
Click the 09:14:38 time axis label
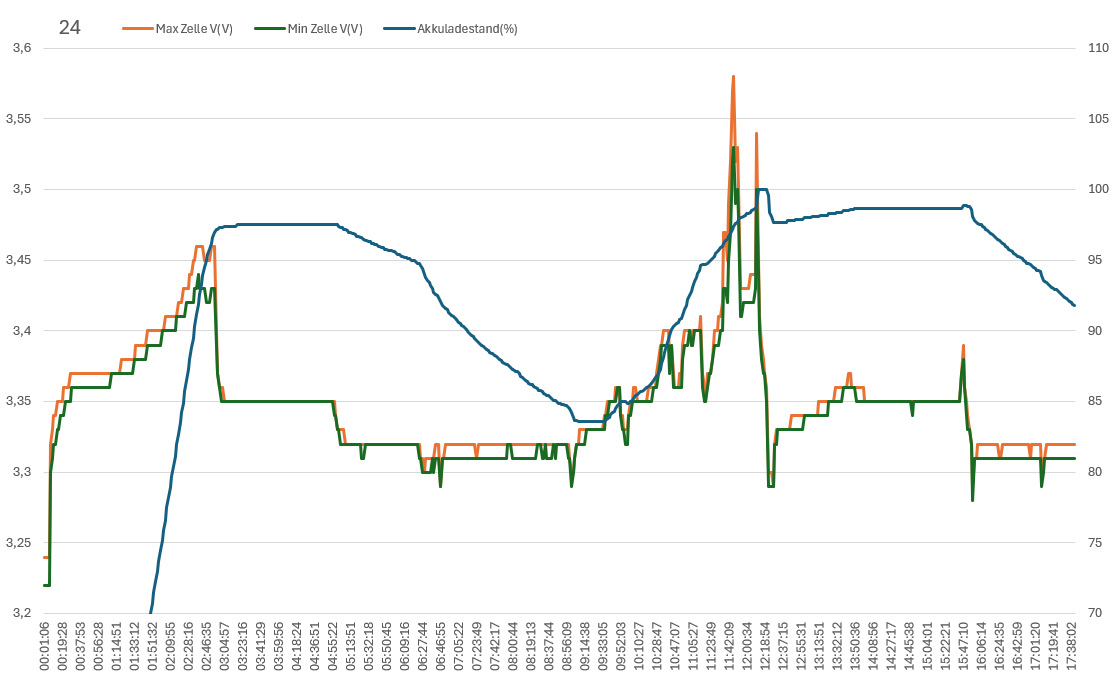click(x=585, y=648)
